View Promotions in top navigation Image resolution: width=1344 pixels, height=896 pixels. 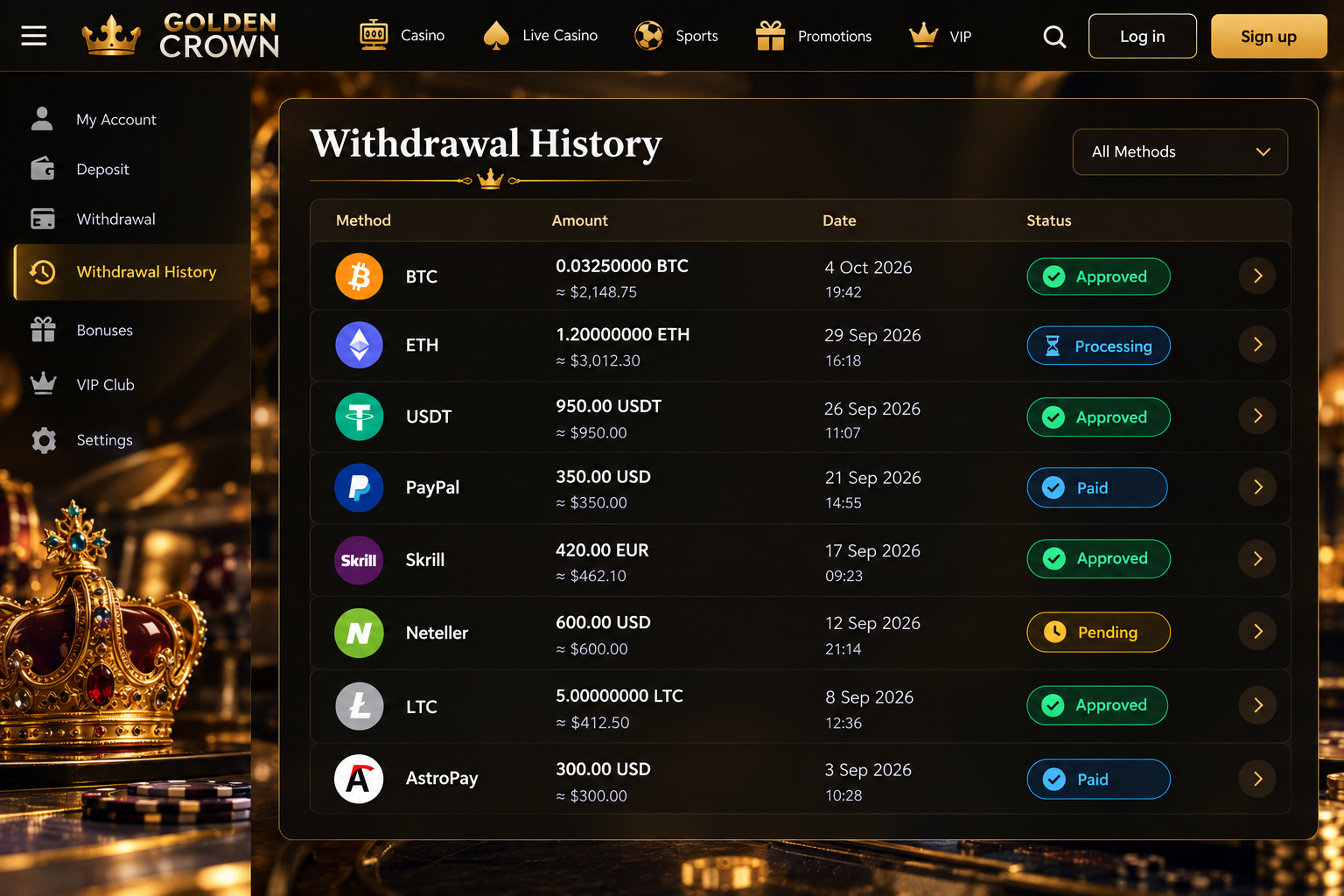[x=814, y=36]
